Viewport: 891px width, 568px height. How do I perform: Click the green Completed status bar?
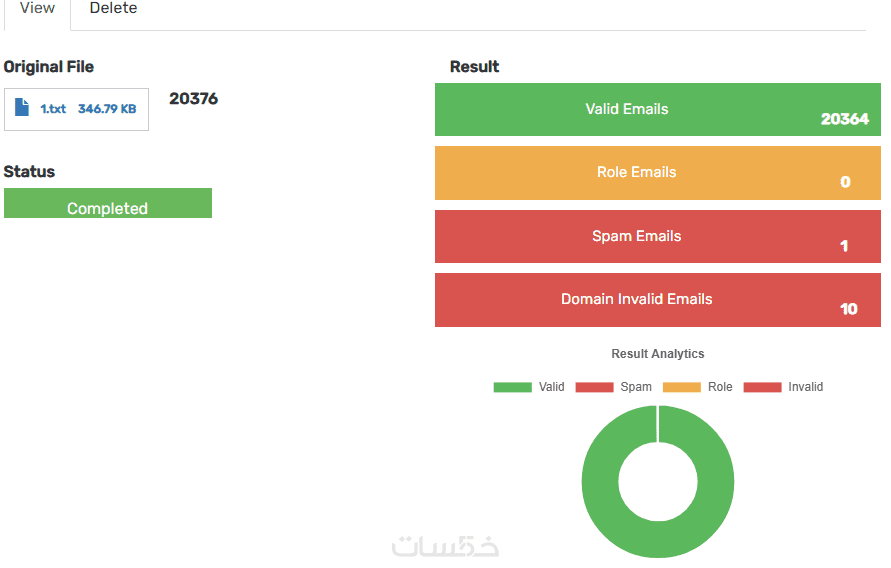[x=108, y=204]
